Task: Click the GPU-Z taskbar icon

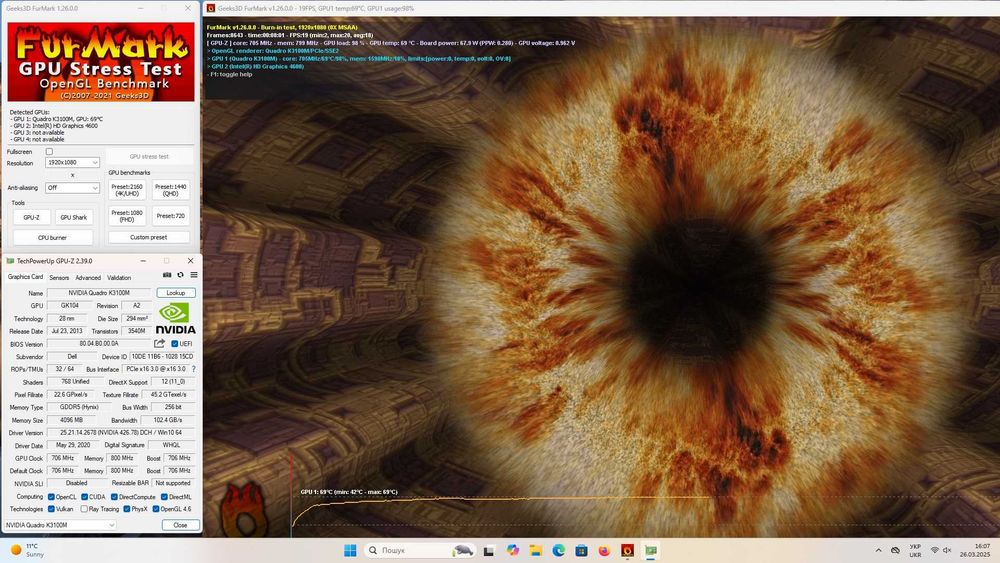Action: (651, 550)
